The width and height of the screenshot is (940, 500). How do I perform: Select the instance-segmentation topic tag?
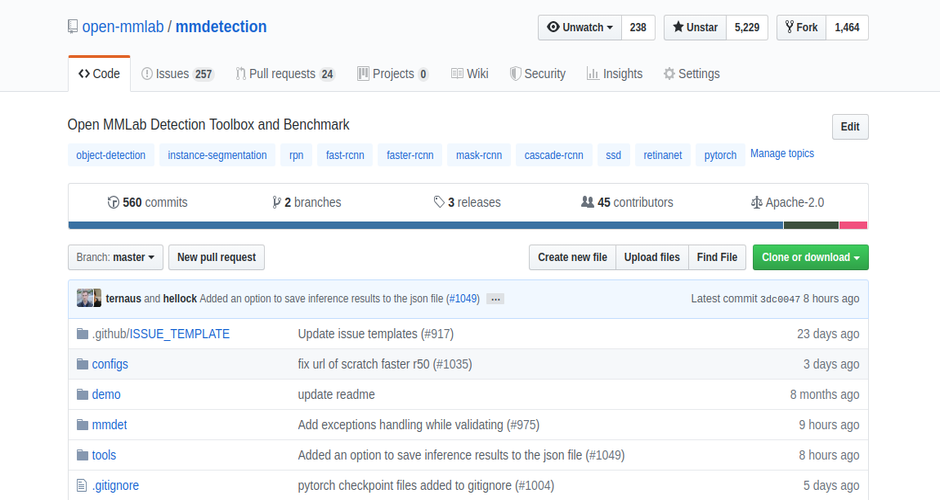click(x=217, y=155)
